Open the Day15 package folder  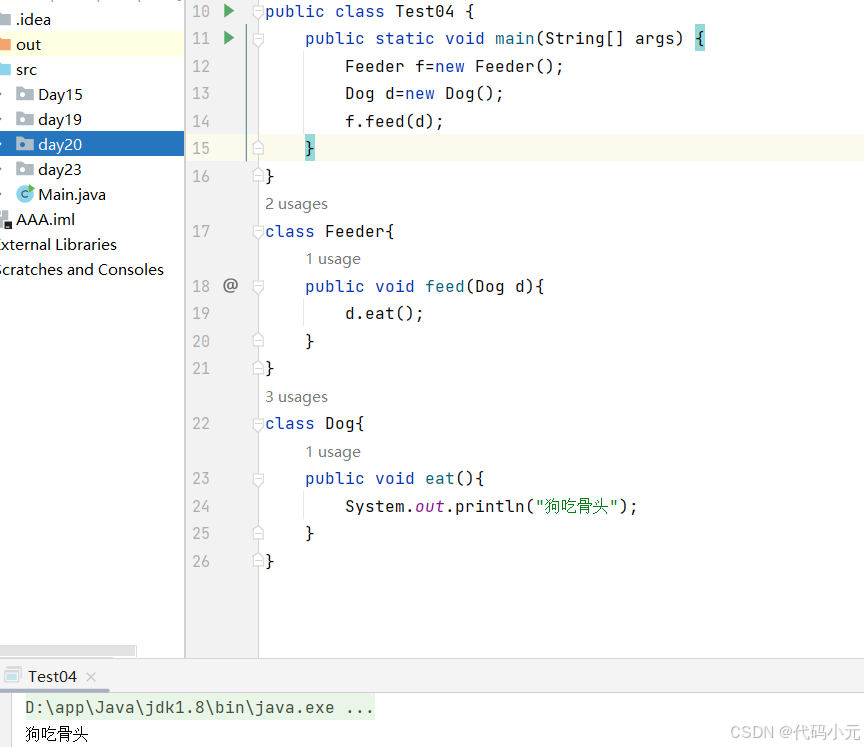(60, 95)
